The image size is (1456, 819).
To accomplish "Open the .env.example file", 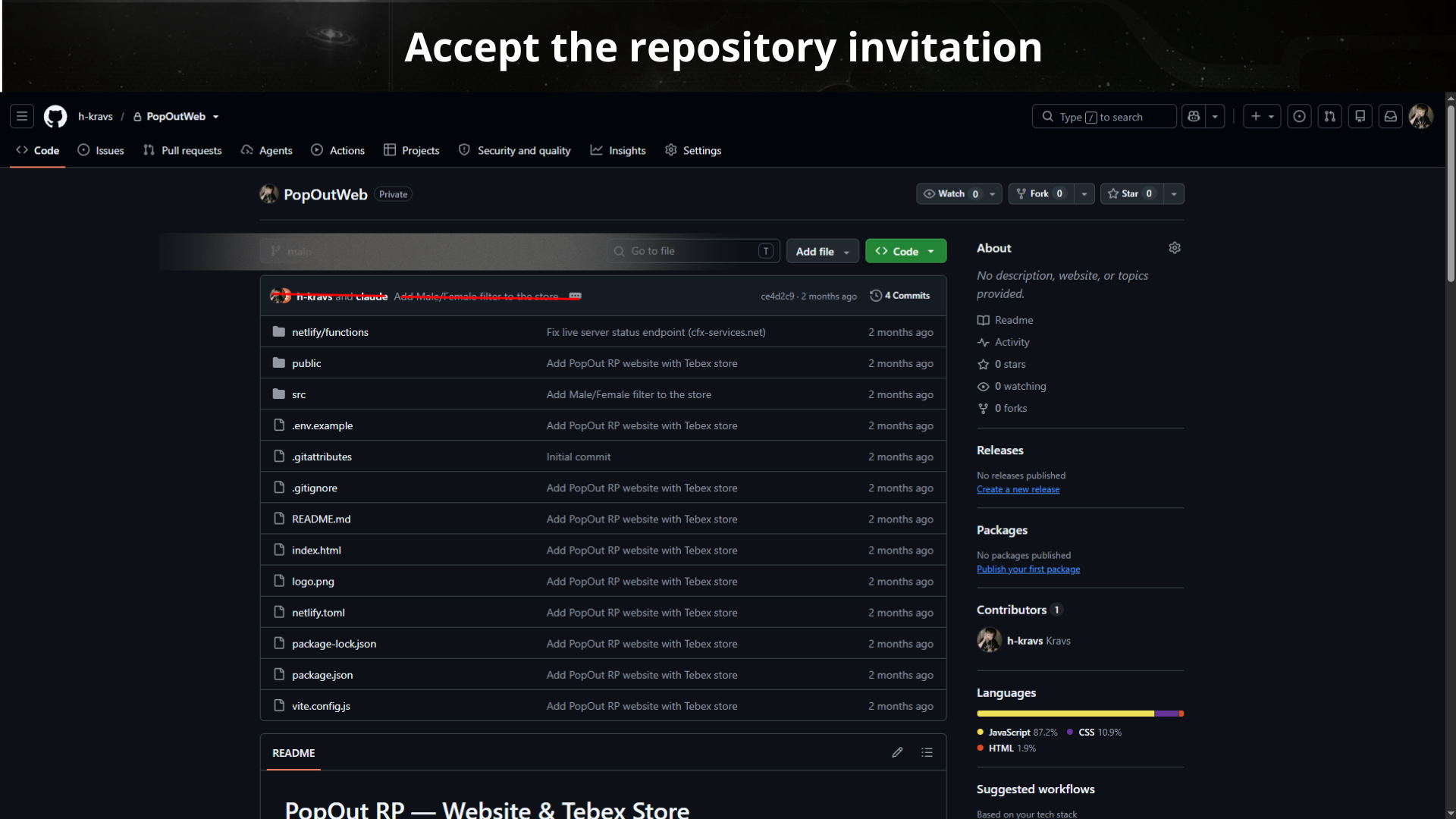I will [x=322, y=425].
